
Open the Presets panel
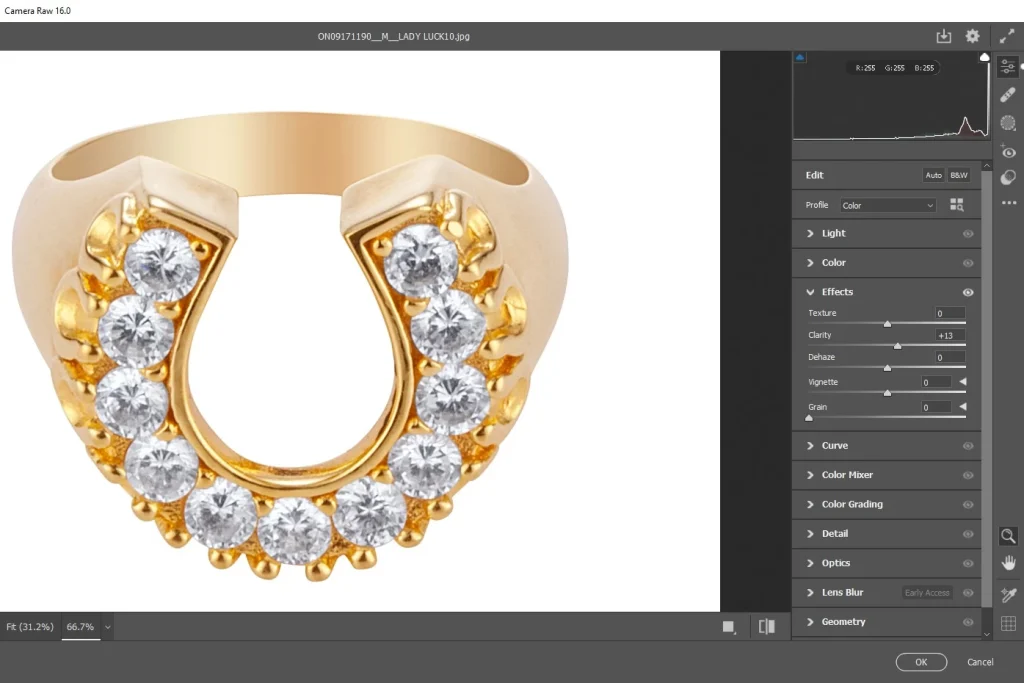click(1008, 177)
